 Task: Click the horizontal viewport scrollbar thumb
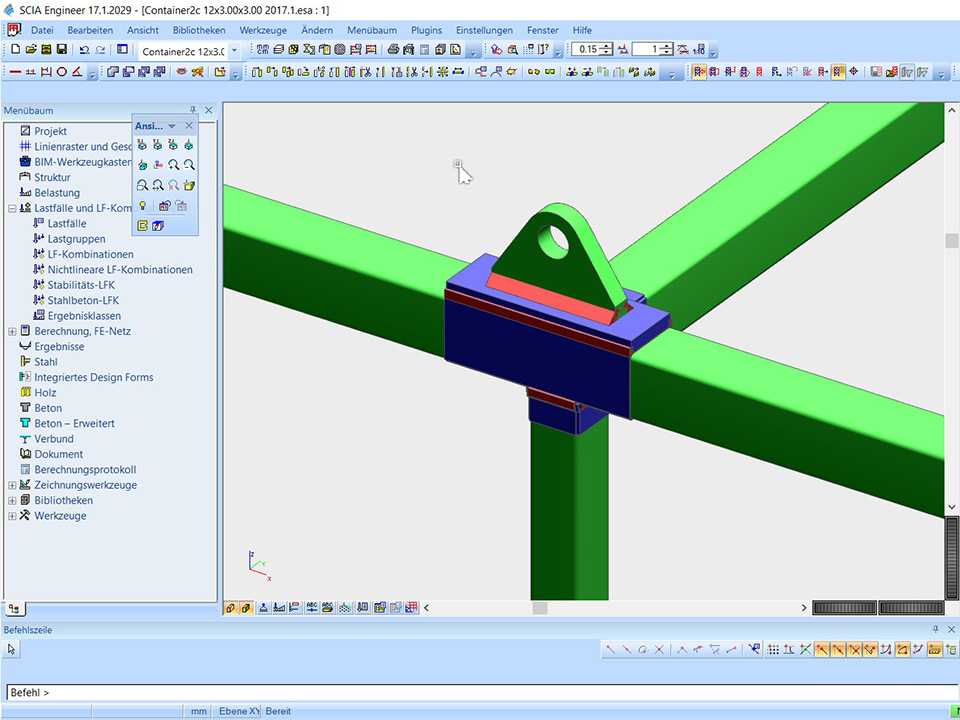pos(539,608)
